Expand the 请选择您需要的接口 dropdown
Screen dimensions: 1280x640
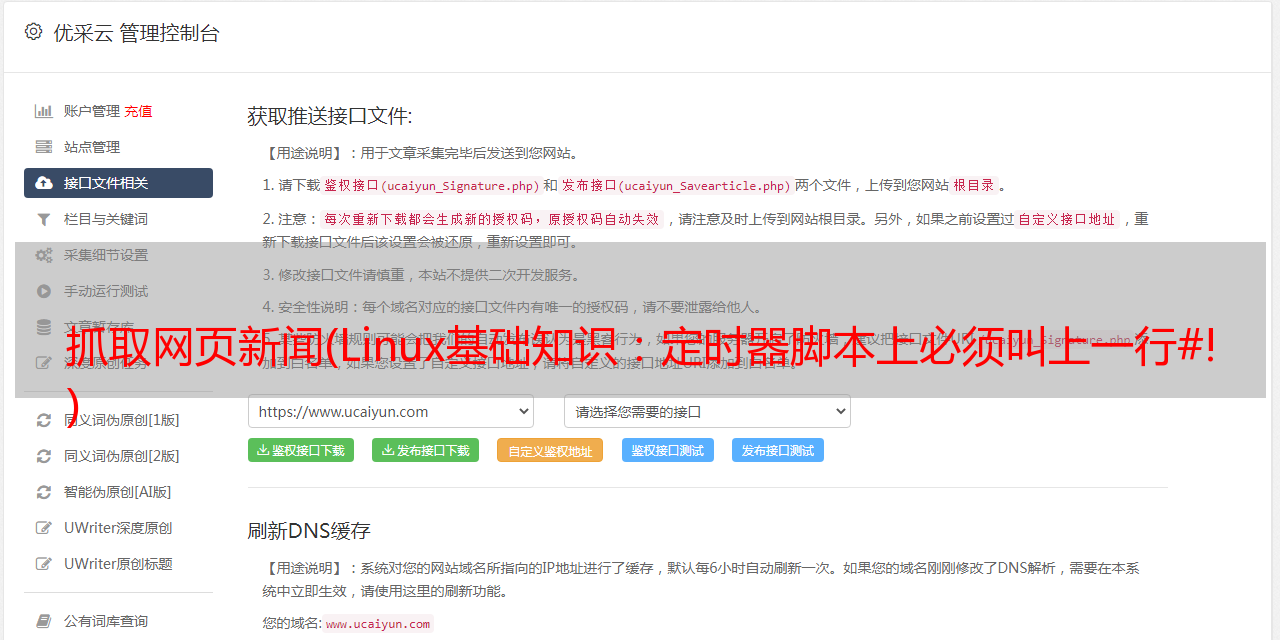707,411
